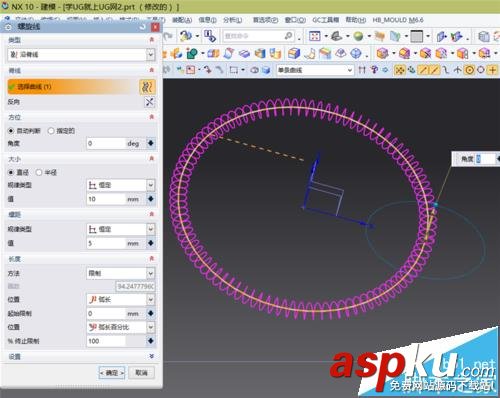Open the 装配(A) menu

click(x=182, y=20)
